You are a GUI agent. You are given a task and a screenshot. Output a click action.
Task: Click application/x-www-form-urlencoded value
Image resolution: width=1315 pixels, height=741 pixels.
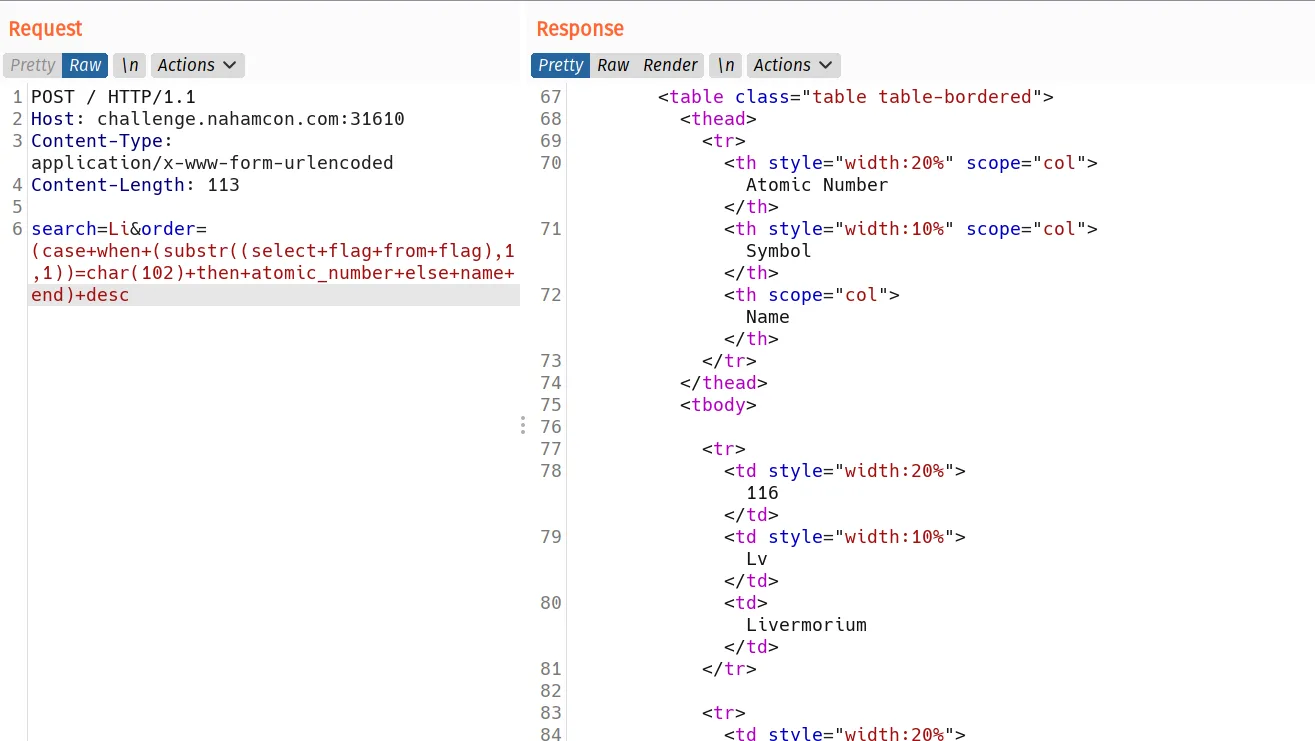coord(212,163)
